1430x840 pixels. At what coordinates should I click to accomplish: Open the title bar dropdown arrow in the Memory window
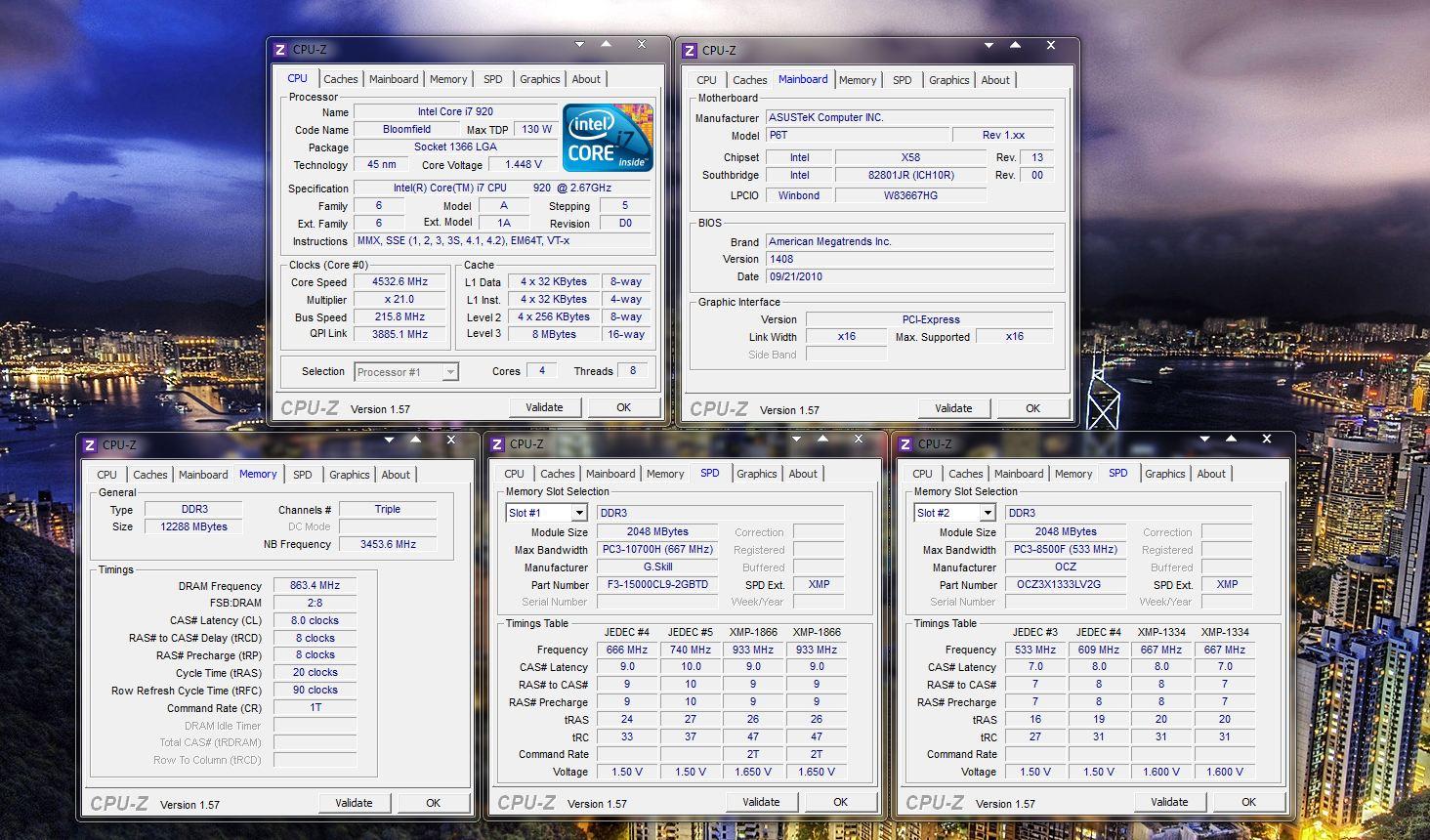pyautogui.click(x=389, y=440)
